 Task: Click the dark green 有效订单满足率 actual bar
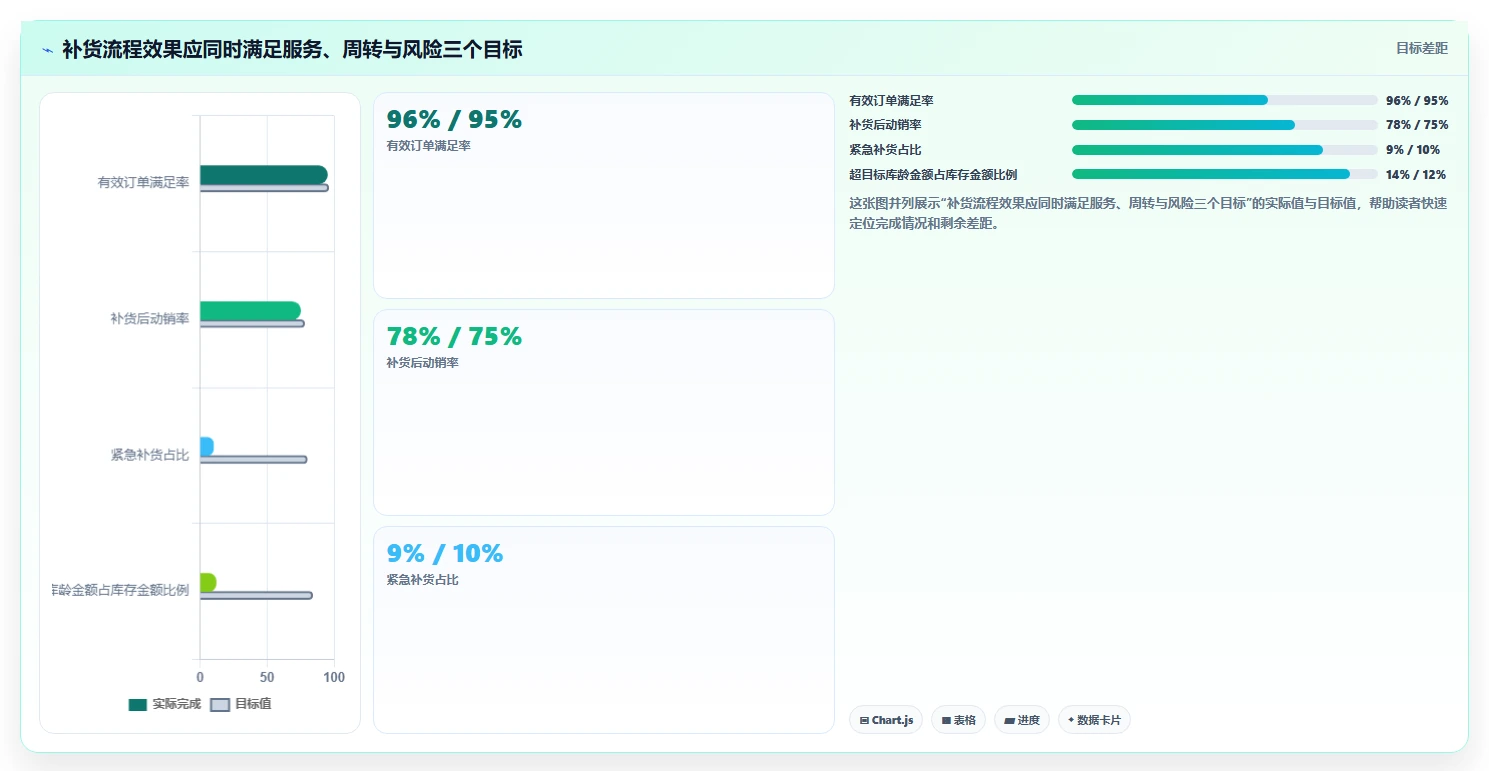[263, 175]
